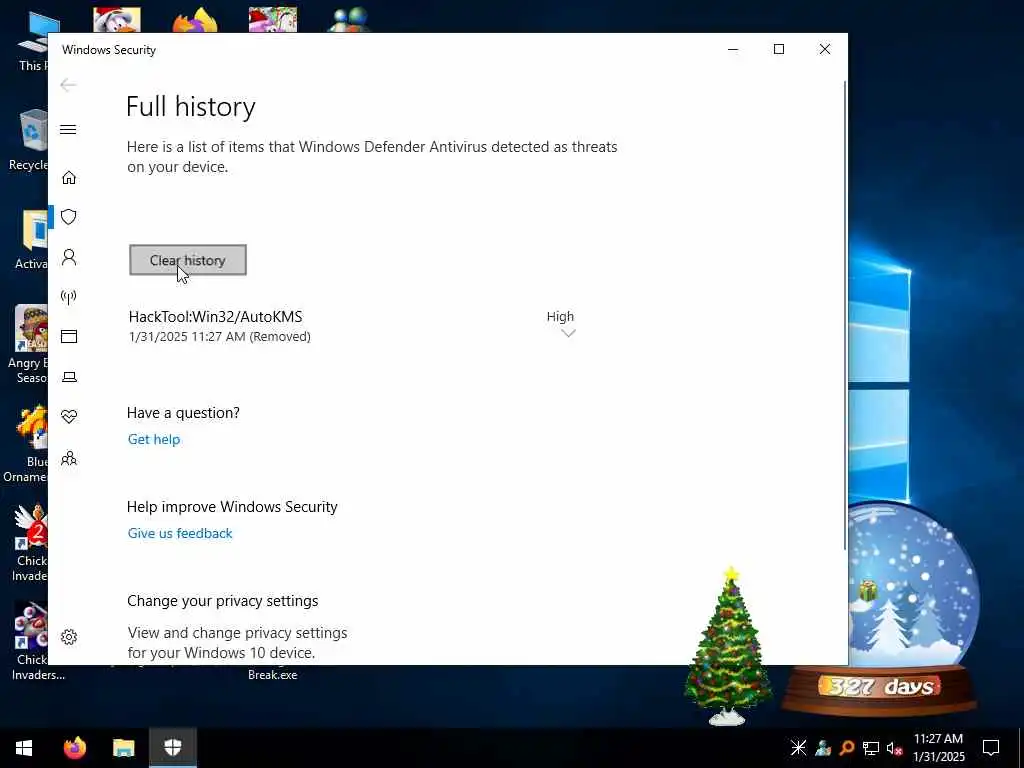Open the network tray icon
Screen dimensions: 1024x768
point(871,748)
